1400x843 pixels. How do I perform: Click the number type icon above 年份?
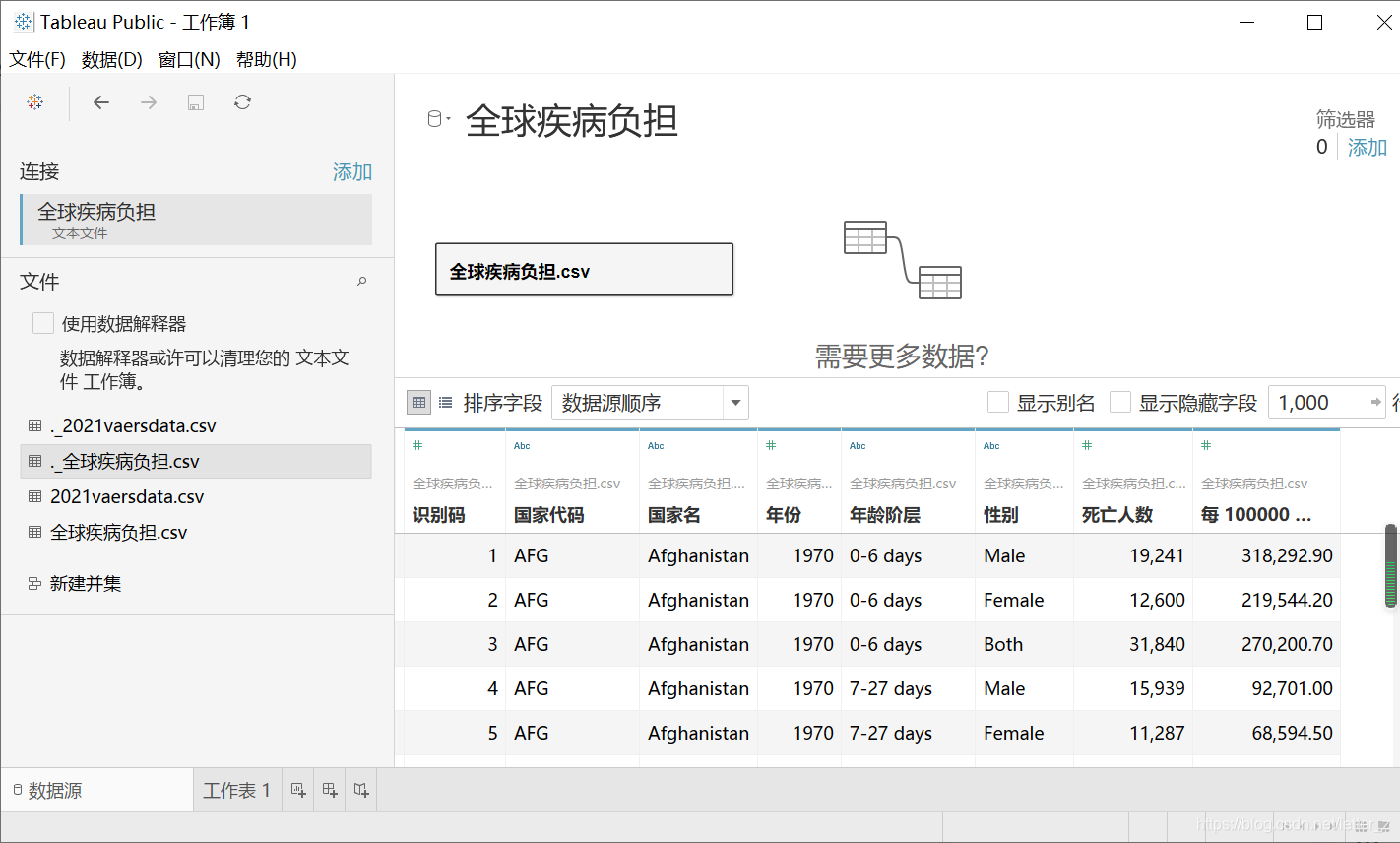pos(771,445)
